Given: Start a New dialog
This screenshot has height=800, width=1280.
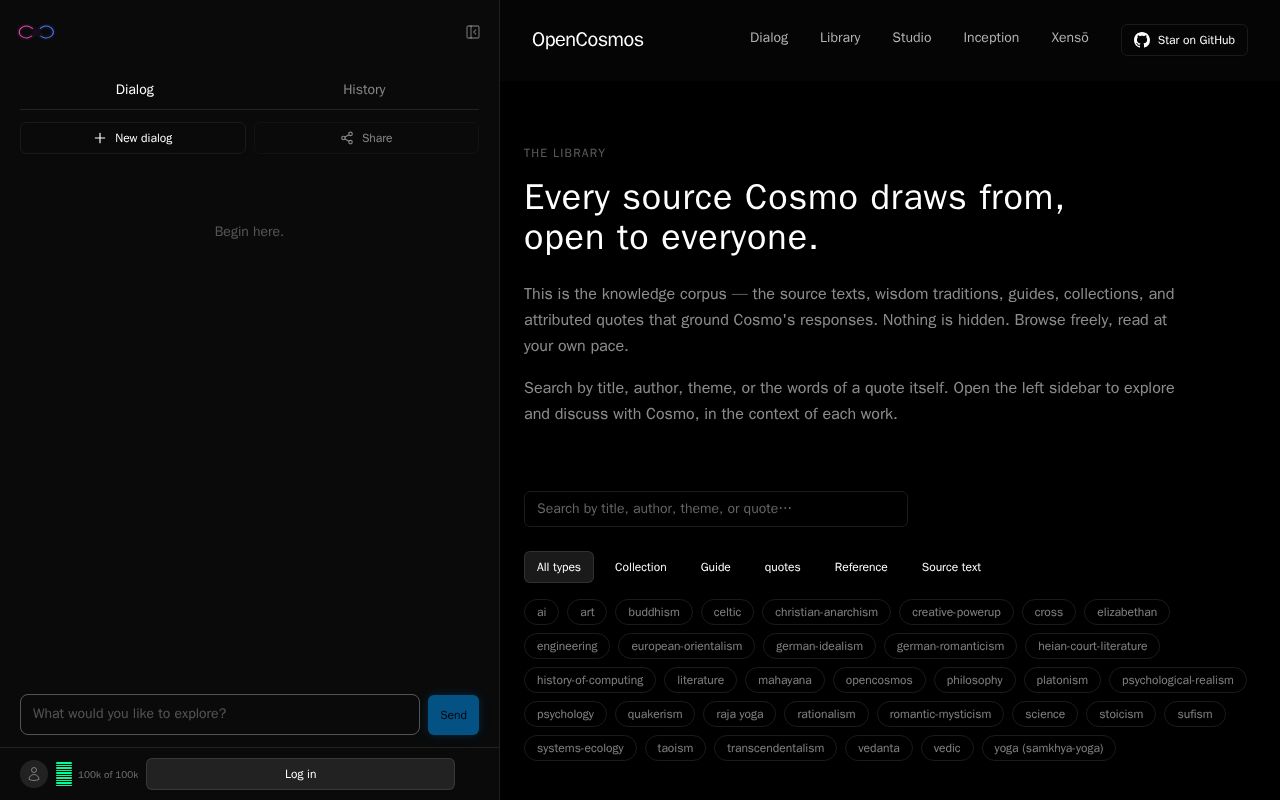Looking at the screenshot, I should (x=133, y=138).
